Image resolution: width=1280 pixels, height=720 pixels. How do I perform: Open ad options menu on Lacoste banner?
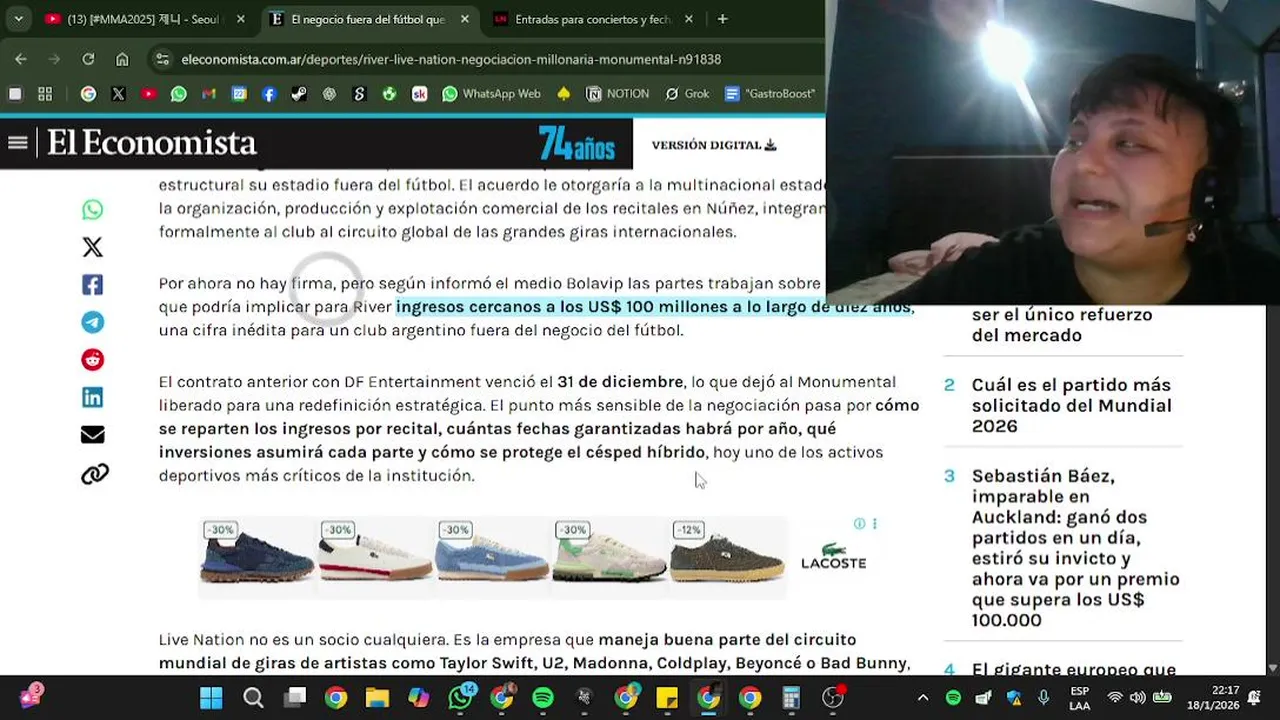pos(875,524)
